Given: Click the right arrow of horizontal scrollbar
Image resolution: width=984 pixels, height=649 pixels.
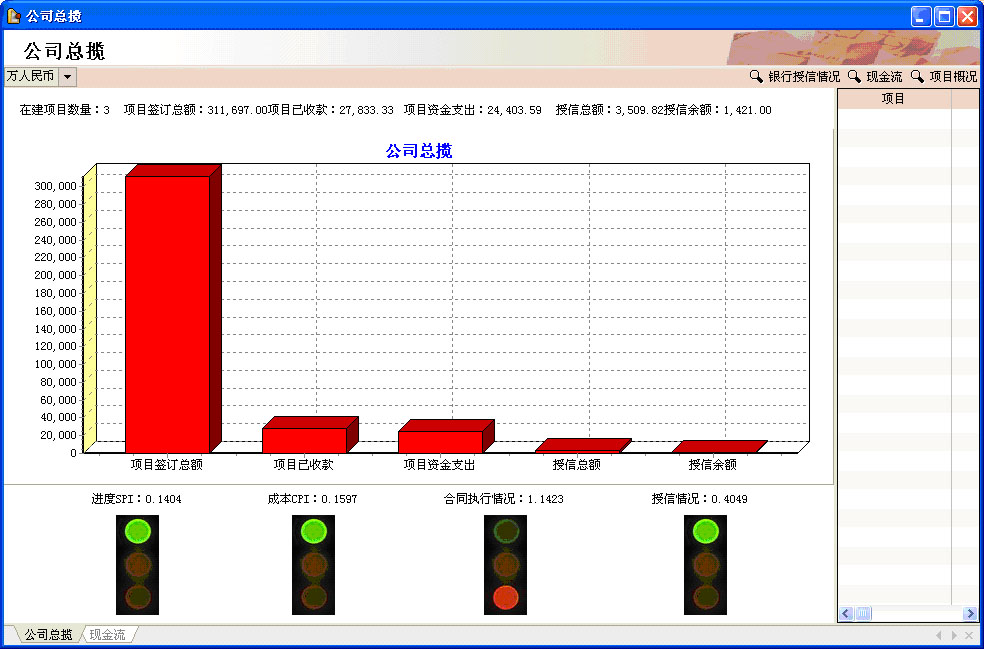Looking at the screenshot, I should tap(970, 613).
